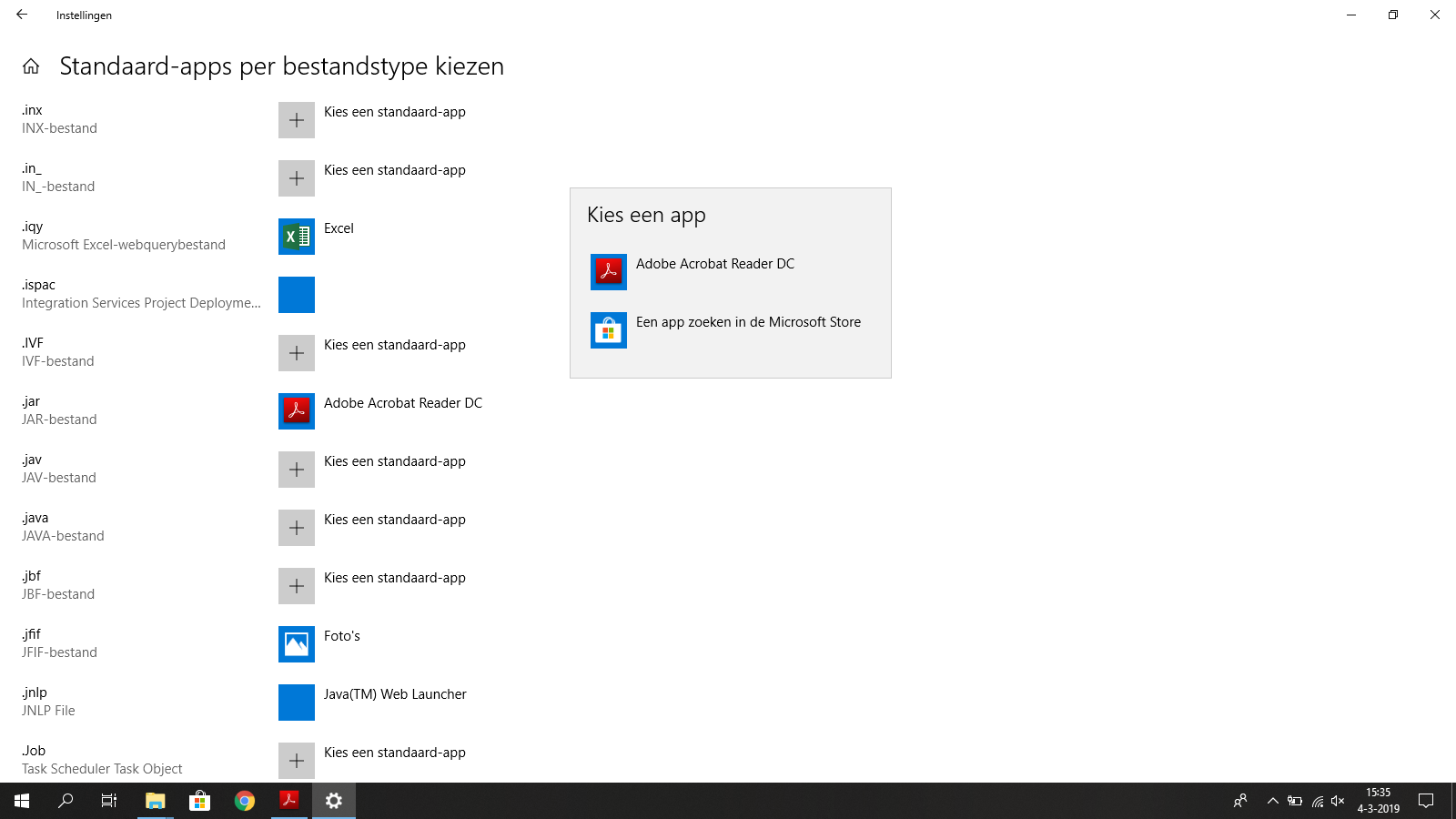1456x819 pixels.
Task: Set a default app for .jav files
Action: (297, 470)
